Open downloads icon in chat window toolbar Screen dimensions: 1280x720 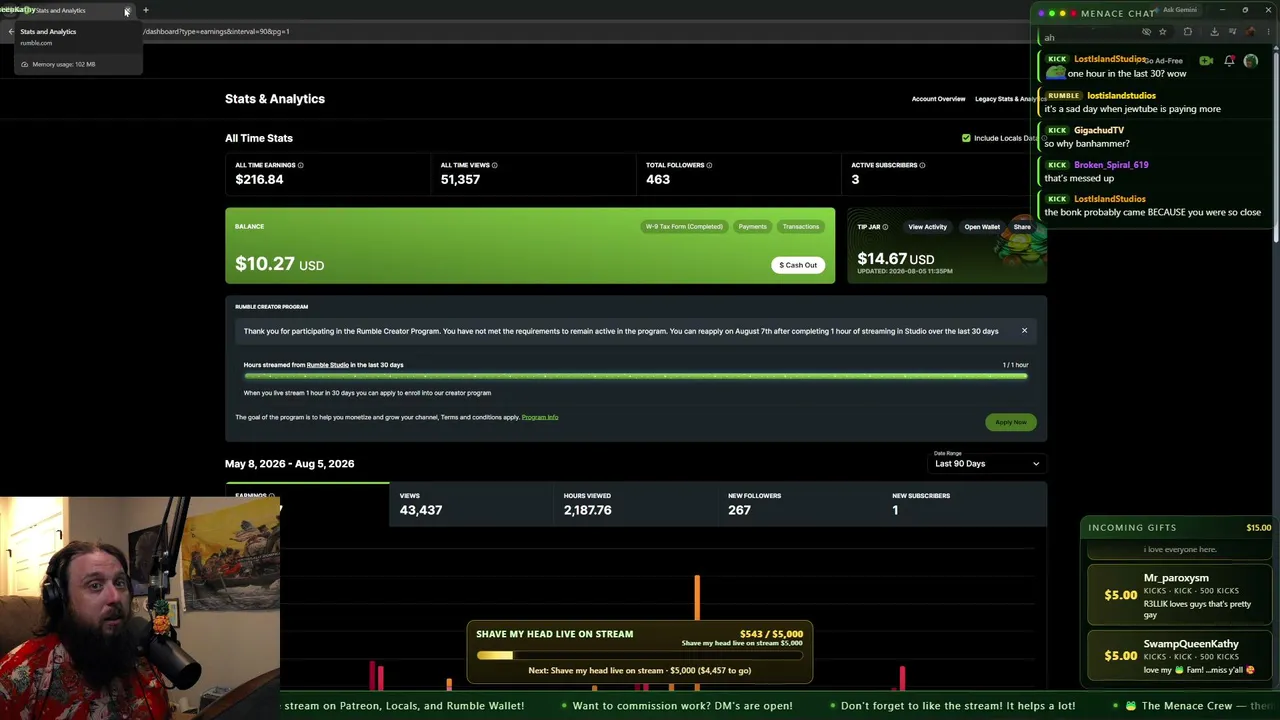[1214, 32]
